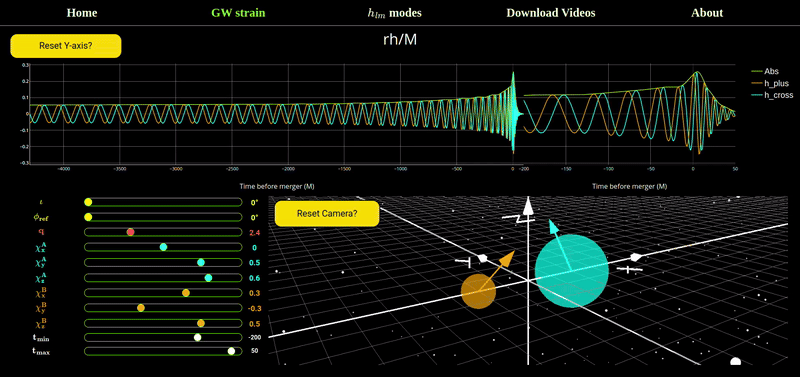The width and height of the screenshot is (800, 377).
Task: Click the Reset Camera? button
Action: 327,213
